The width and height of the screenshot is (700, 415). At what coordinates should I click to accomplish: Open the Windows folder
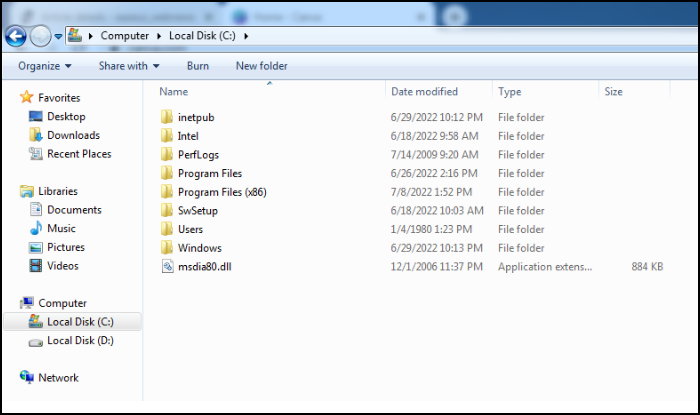click(x=199, y=248)
